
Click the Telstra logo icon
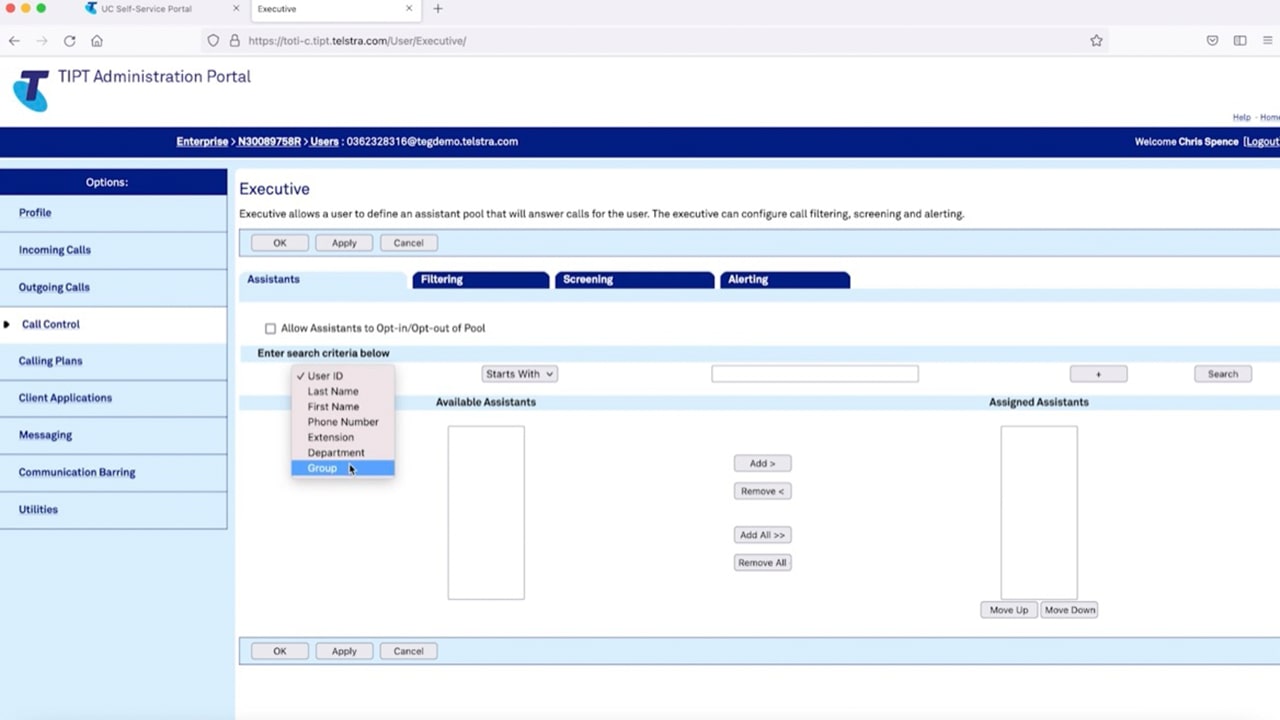tap(31, 91)
